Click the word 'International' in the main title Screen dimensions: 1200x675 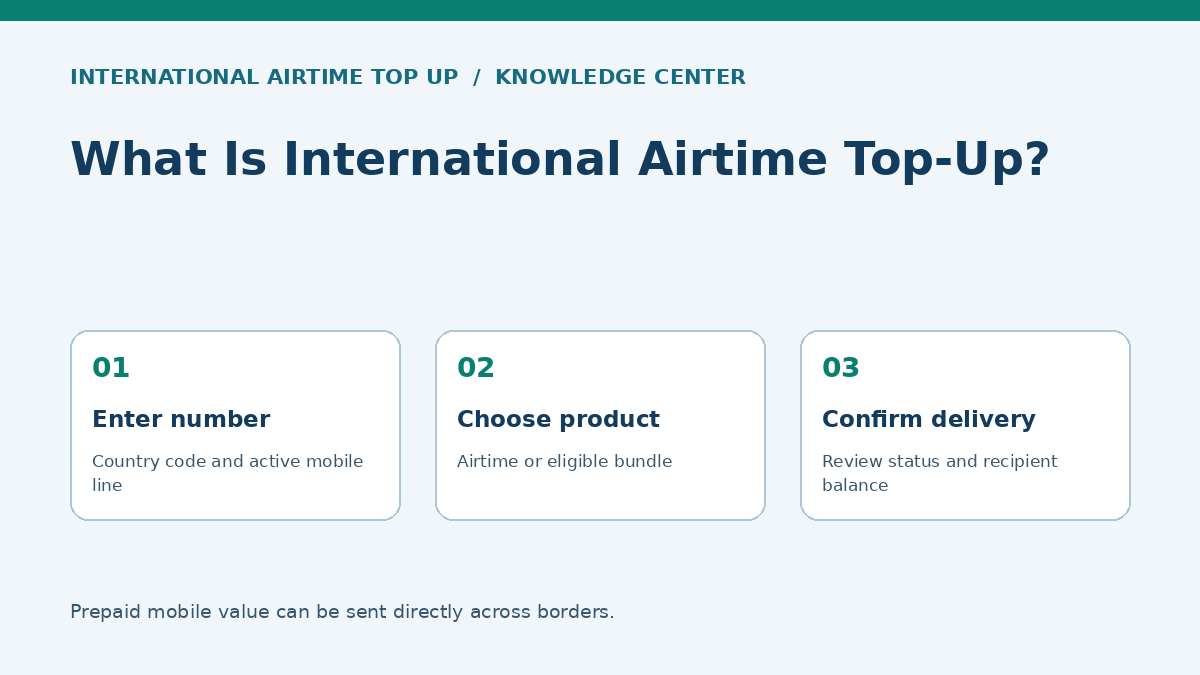[x=452, y=161]
